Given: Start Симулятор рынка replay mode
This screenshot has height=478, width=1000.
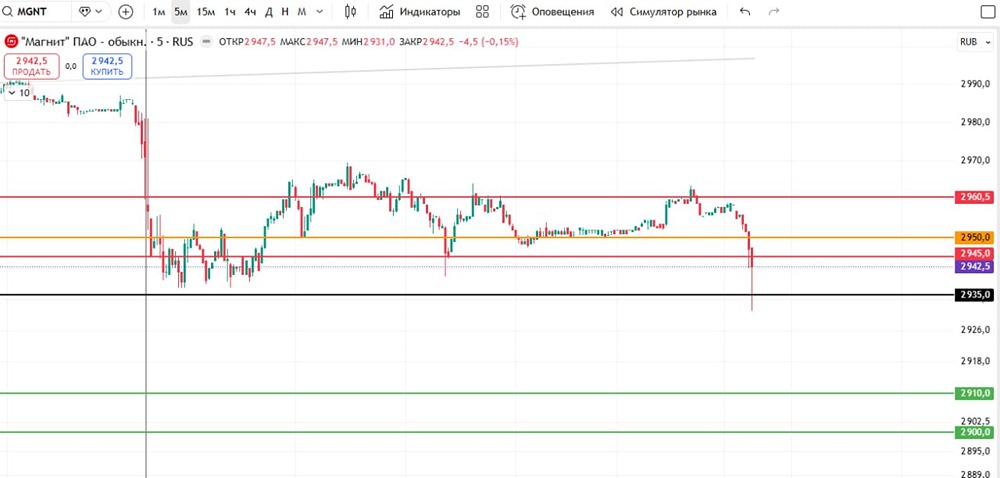Looking at the screenshot, I should 663,11.
